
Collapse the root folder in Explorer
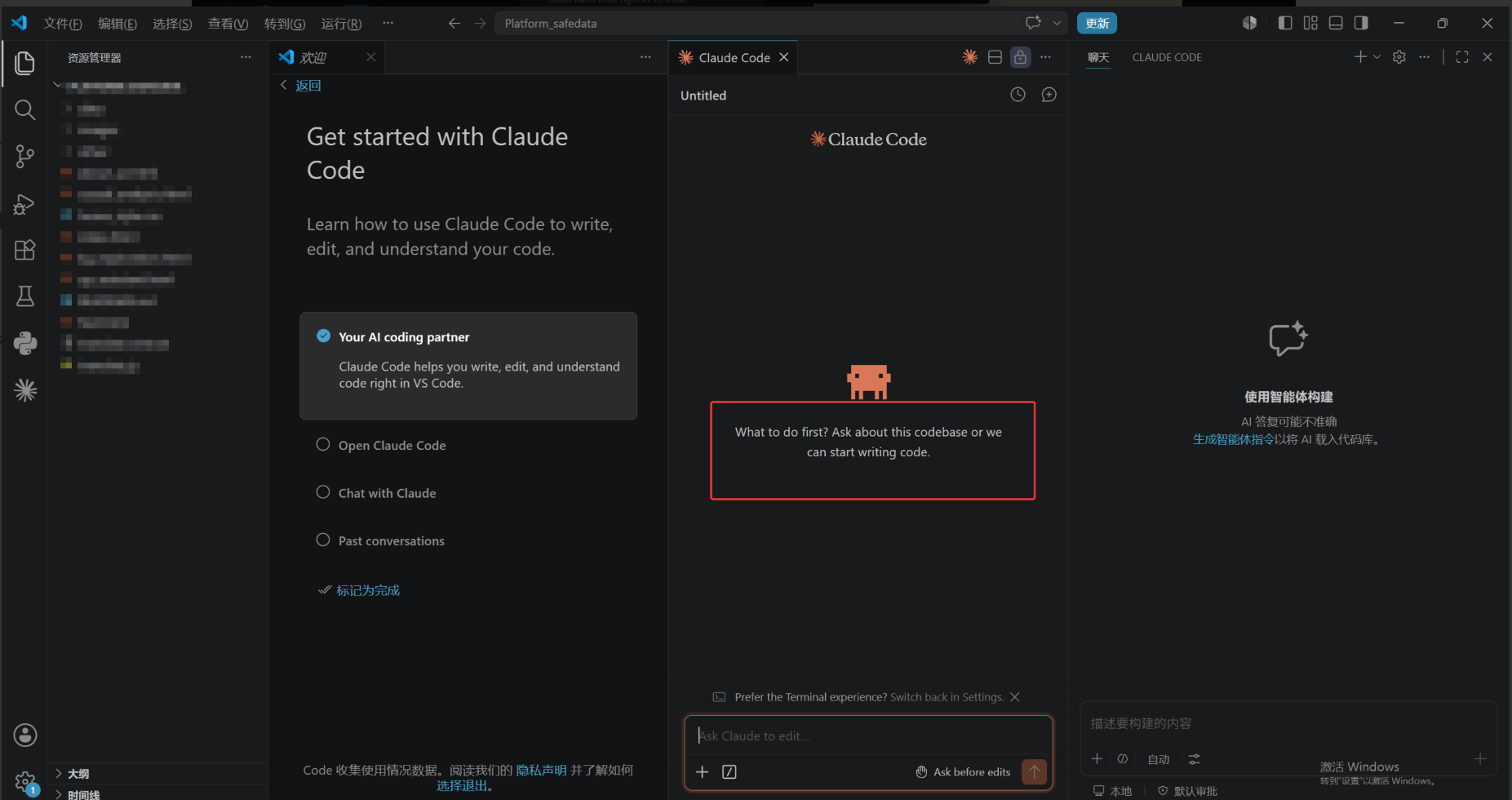coord(57,85)
